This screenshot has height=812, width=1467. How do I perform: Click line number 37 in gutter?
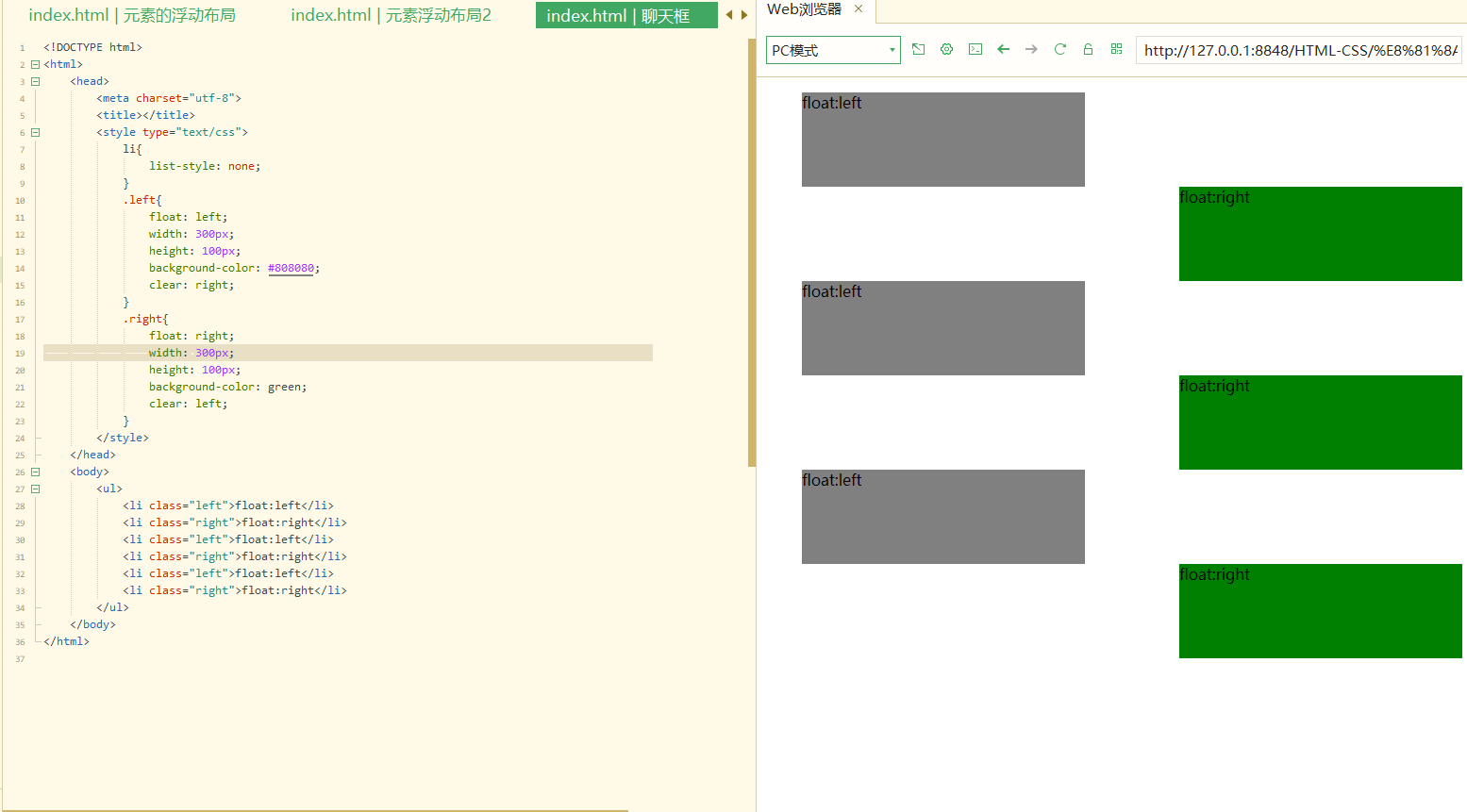pos(20,659)
